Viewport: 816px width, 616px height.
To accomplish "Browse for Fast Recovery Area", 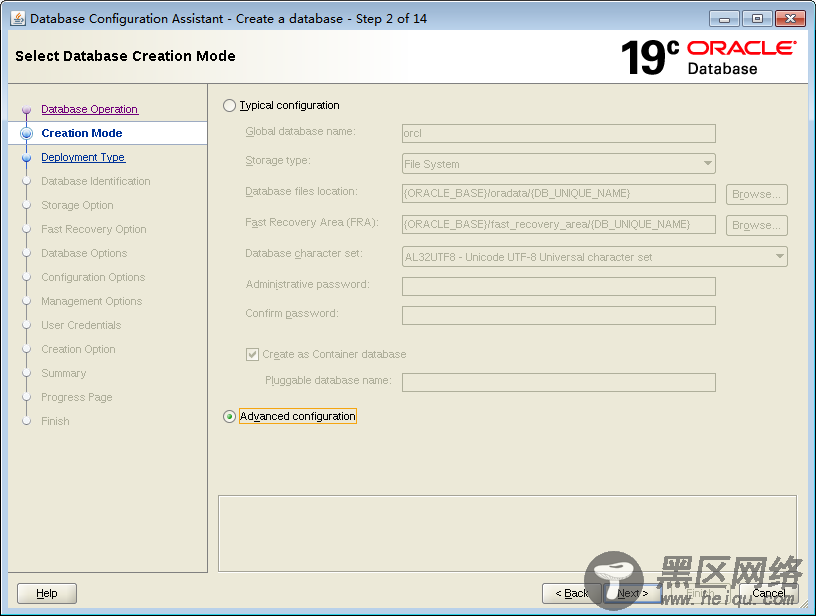I will 757,225.
